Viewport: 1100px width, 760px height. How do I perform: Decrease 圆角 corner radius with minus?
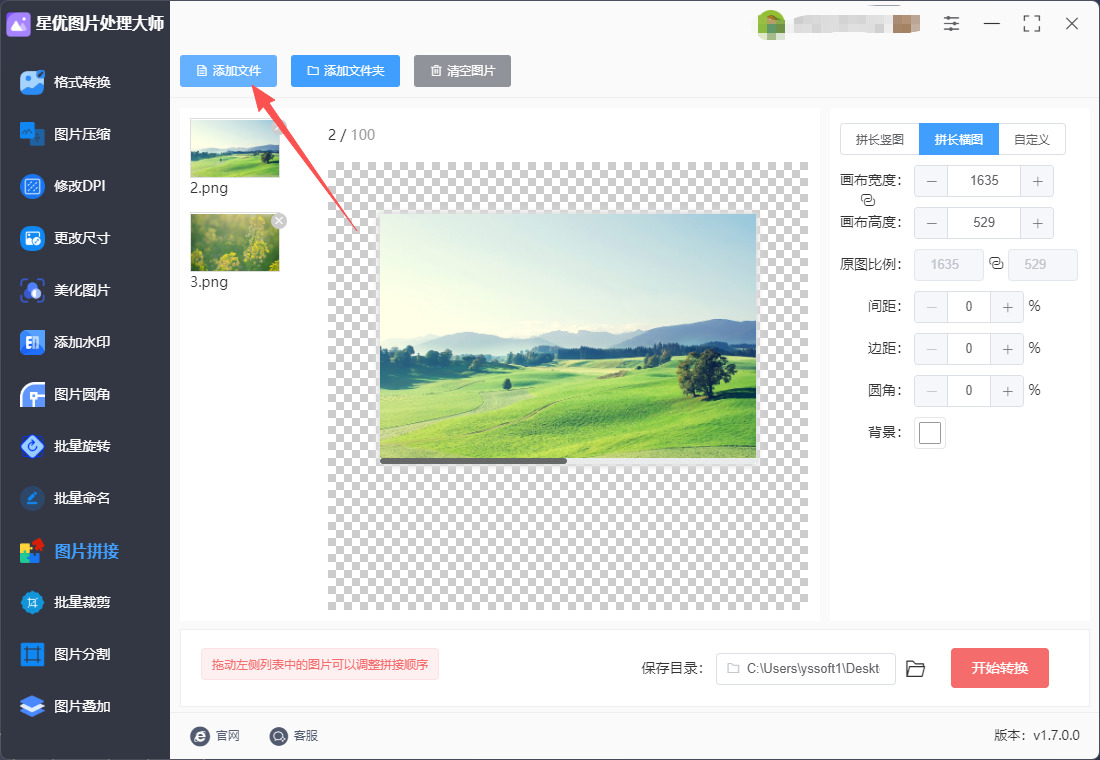(932, 391)
